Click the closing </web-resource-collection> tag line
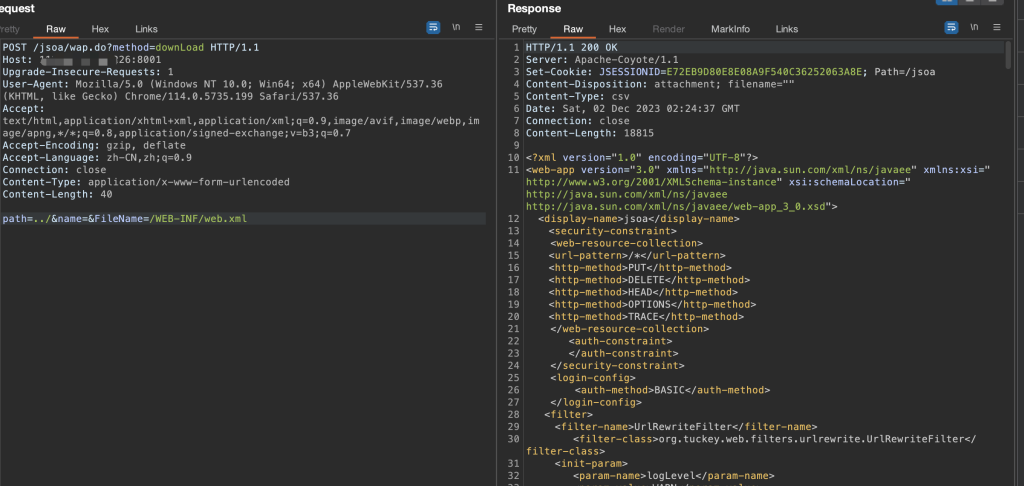Image resolution: width=1024 pixels, height=486 pixels. 630,329
